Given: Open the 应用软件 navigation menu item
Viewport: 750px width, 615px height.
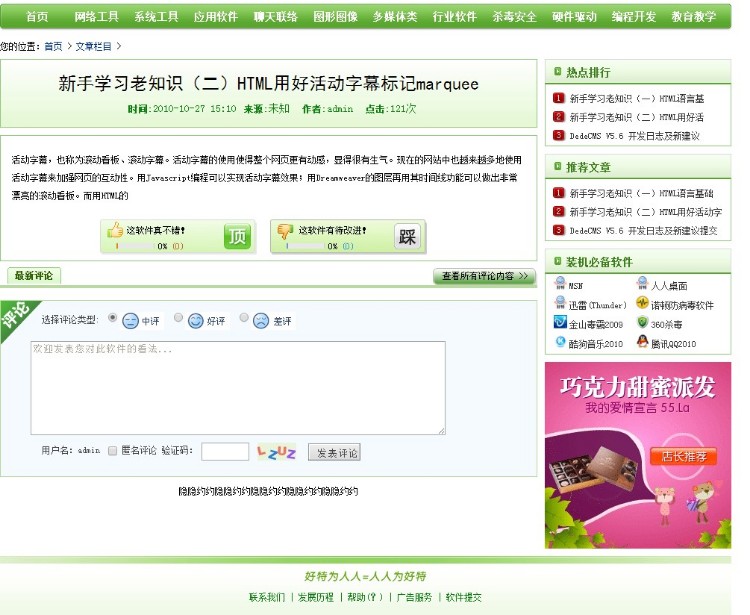Looking at the screenshot, I should 216,17.
